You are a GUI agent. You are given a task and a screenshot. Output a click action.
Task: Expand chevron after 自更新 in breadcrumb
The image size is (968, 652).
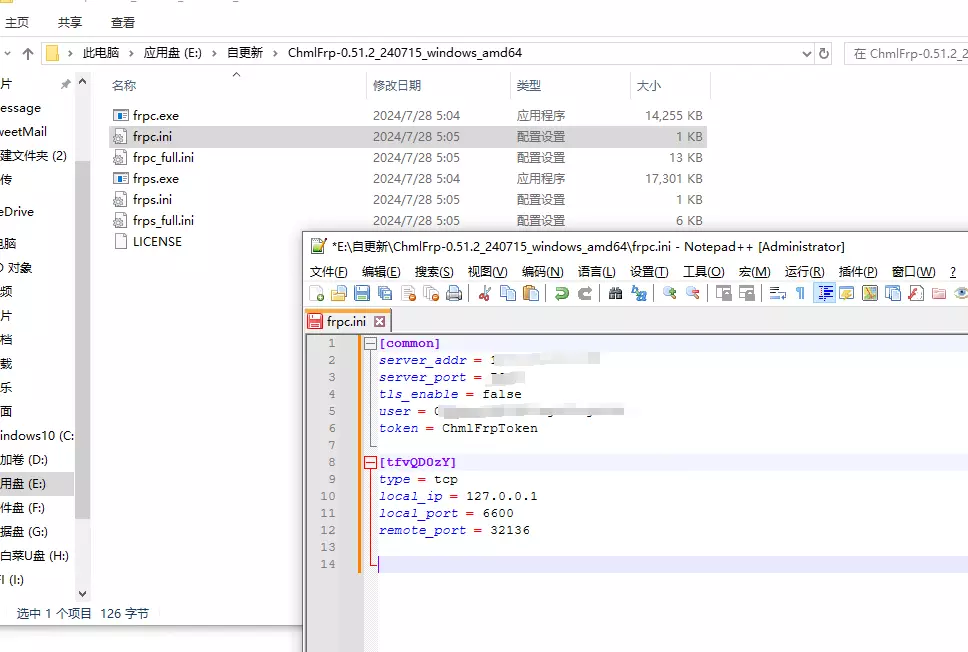point(275,54)
